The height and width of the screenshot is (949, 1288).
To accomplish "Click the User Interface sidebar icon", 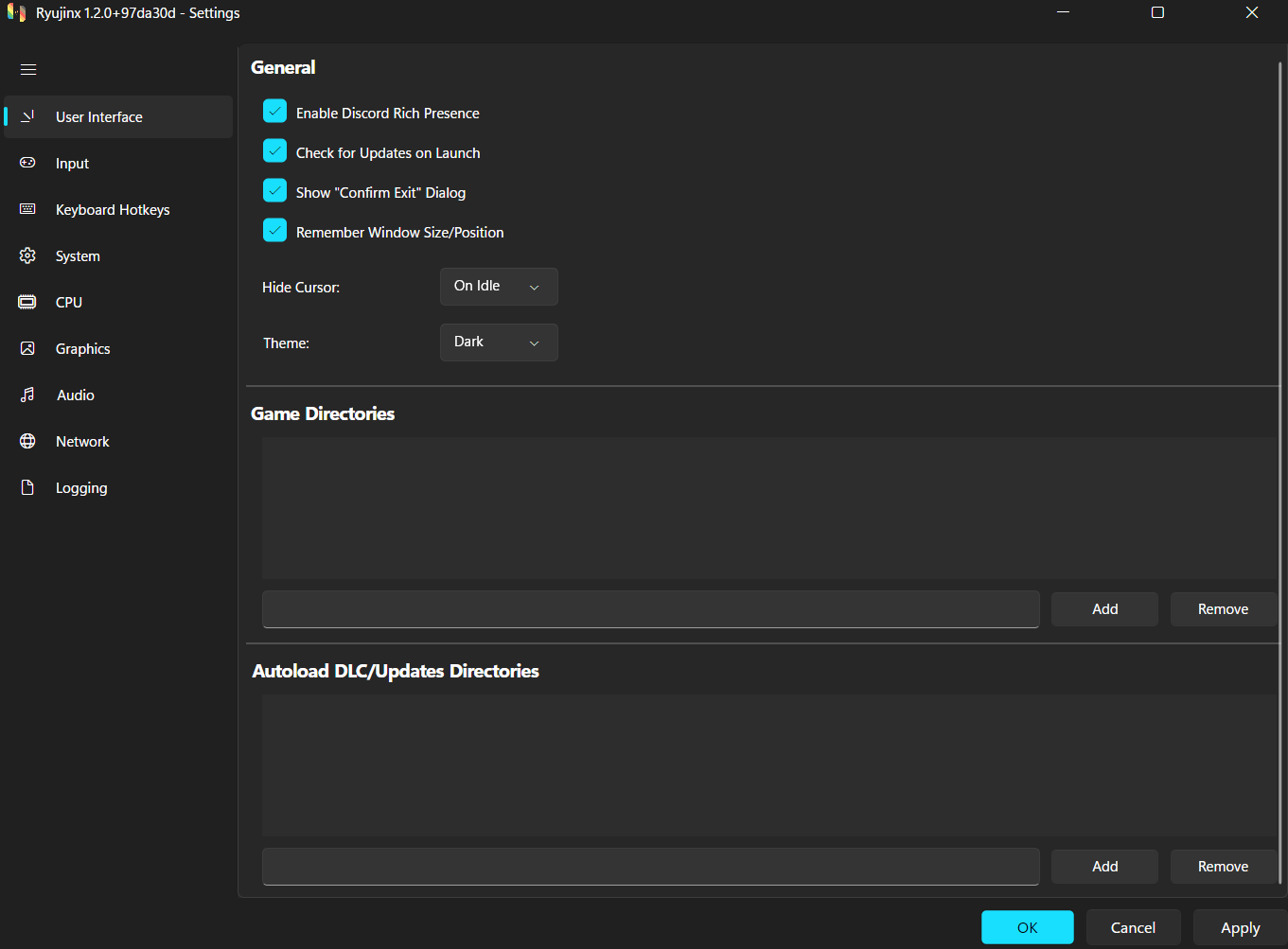I will 27,116.
